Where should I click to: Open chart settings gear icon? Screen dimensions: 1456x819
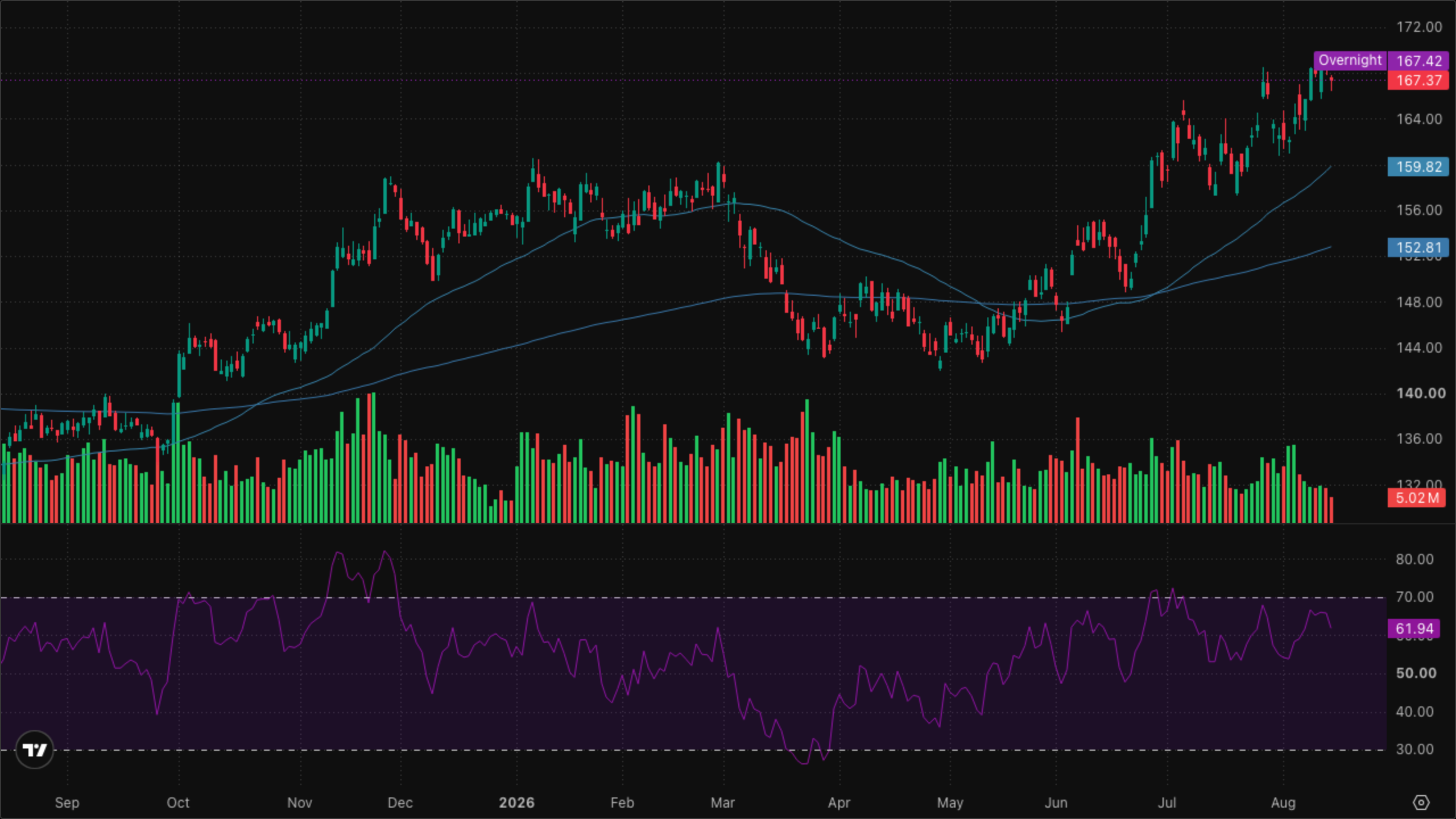(x=1421, y=803)
